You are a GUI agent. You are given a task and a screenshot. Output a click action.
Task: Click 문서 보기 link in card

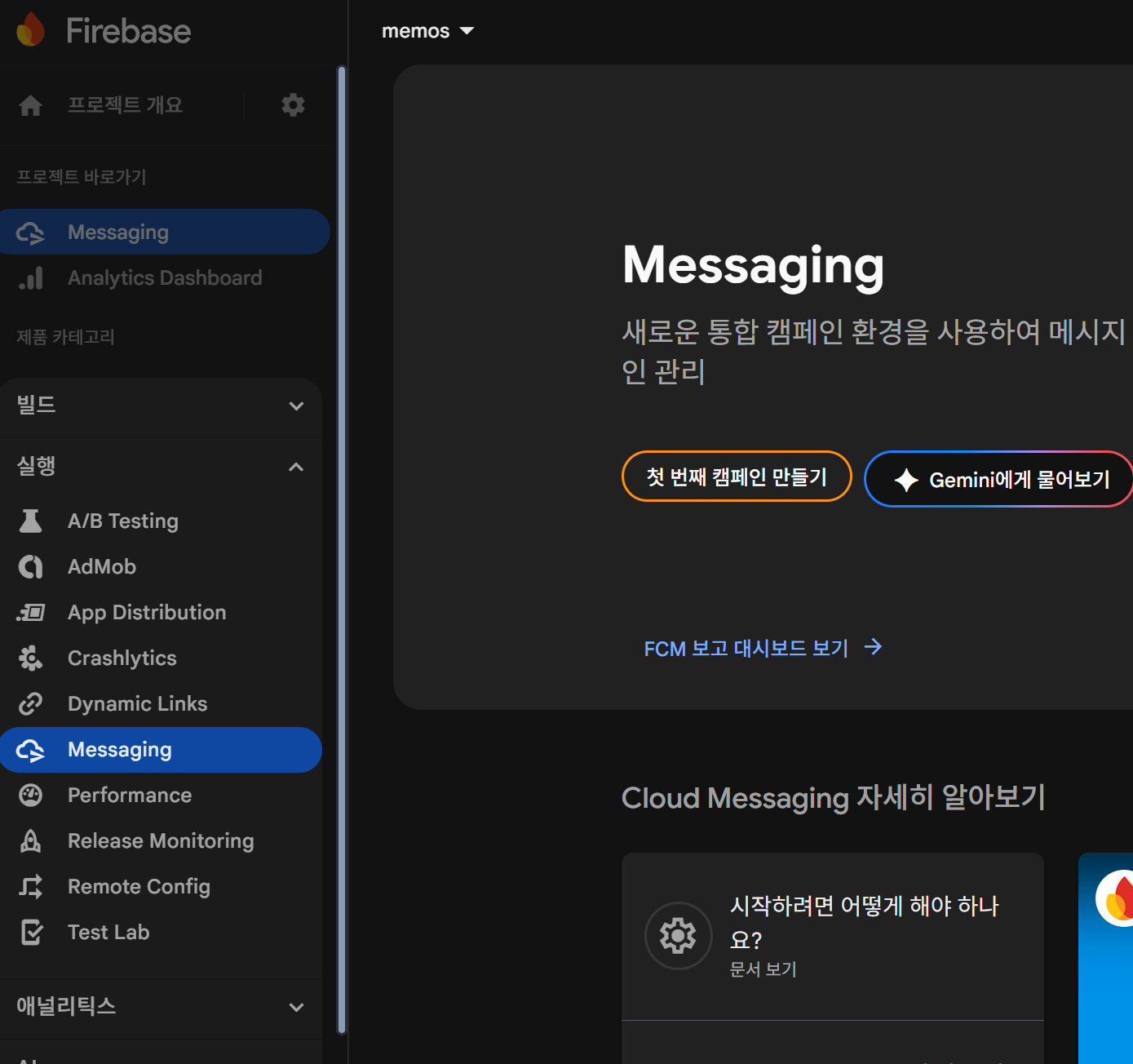(x=763, y=969)
